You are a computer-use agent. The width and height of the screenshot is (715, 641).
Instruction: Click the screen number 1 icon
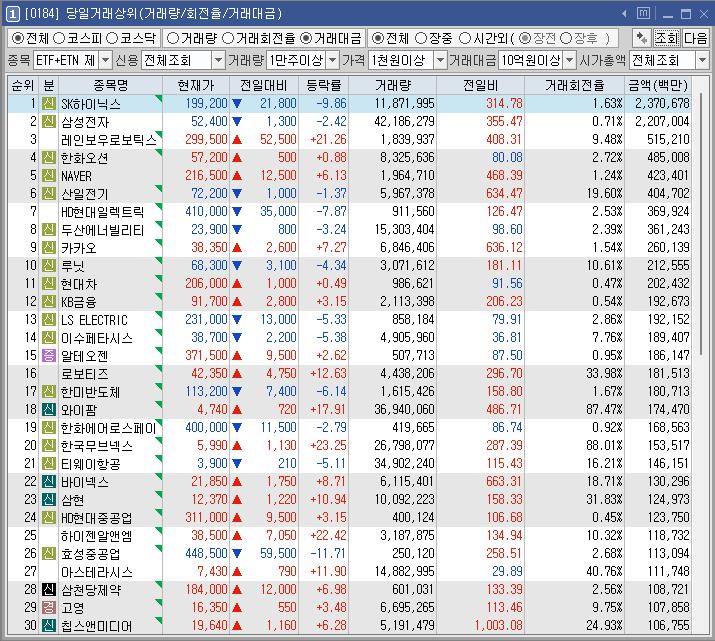(12, 14)
